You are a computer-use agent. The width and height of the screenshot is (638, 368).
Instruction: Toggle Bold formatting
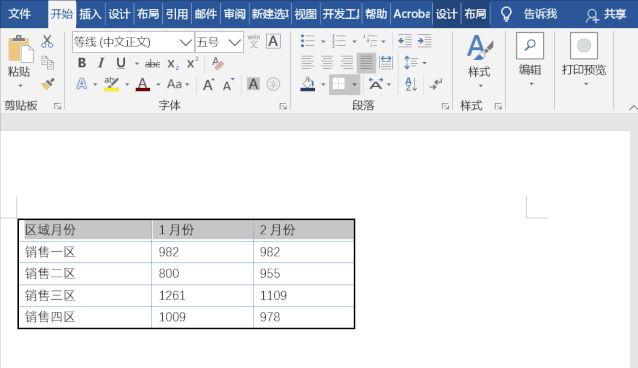pos(82,63)
